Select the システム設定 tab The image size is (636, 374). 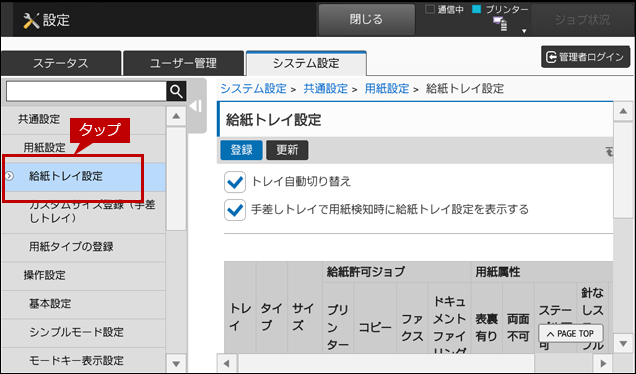[306, 63]
